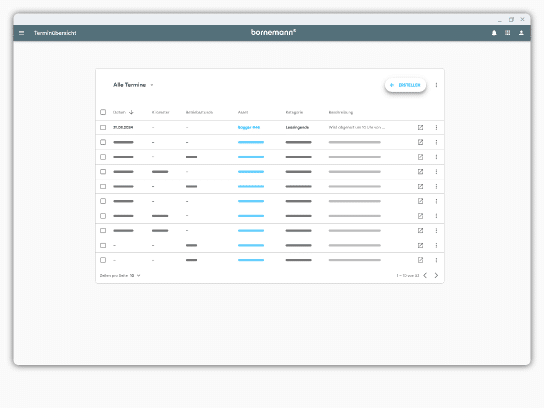Go to next page of appointments
The width and height of the screenshot is (544, 408).
coord(436,275)
